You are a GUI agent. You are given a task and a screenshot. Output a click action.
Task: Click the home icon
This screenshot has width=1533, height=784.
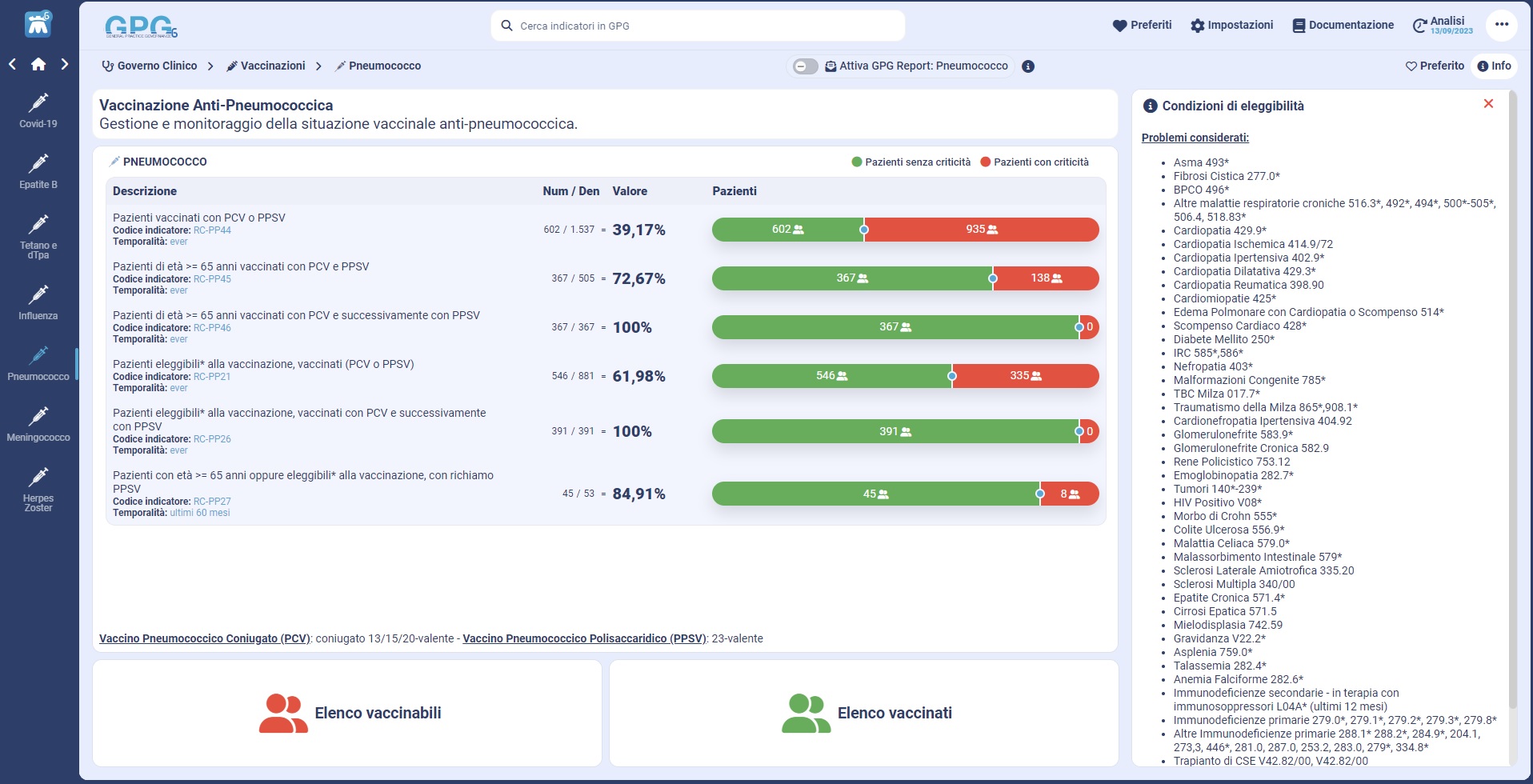click(38, 65)
